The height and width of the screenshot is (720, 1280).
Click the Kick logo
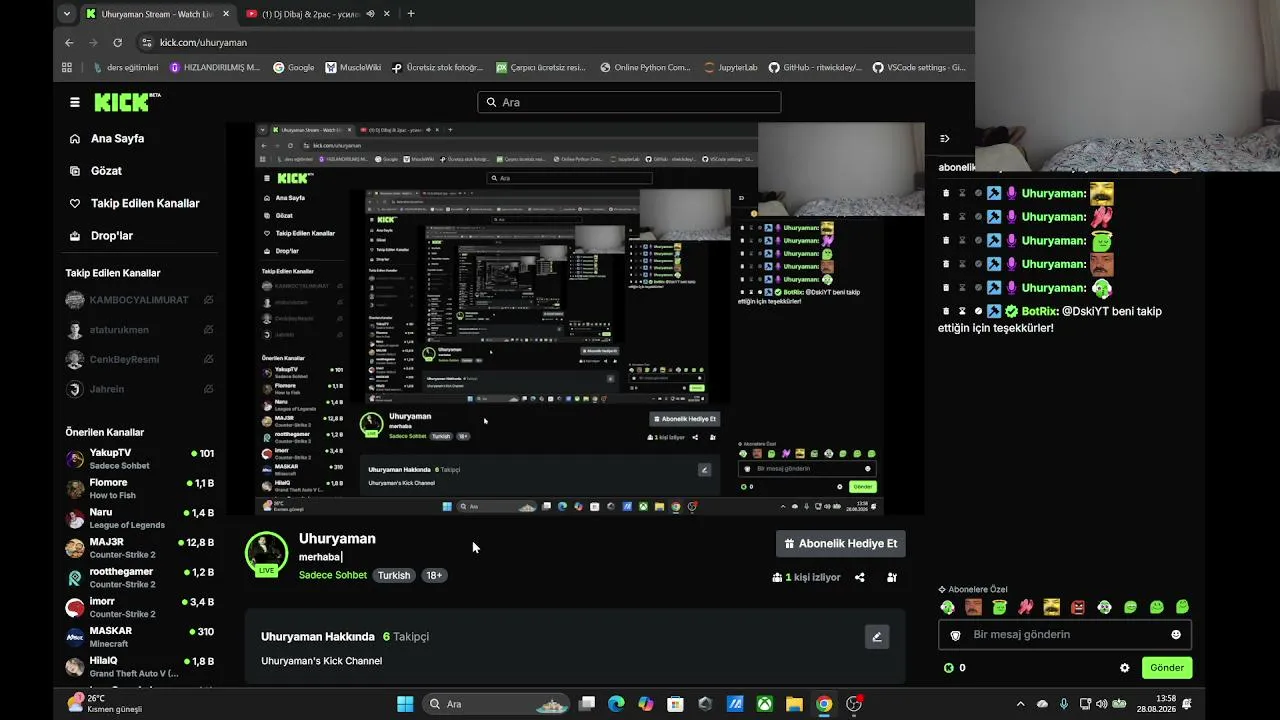tap(127, 102)
